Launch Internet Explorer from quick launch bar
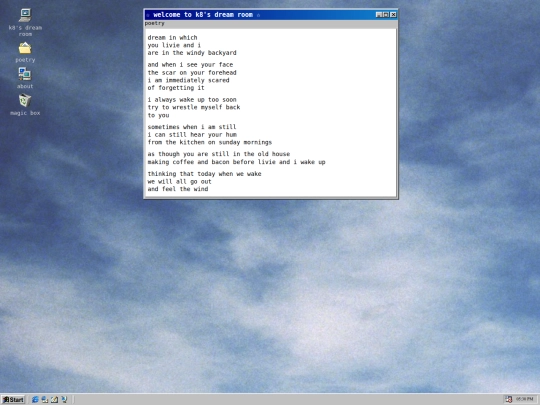540x405 pixels. (35, 399)
